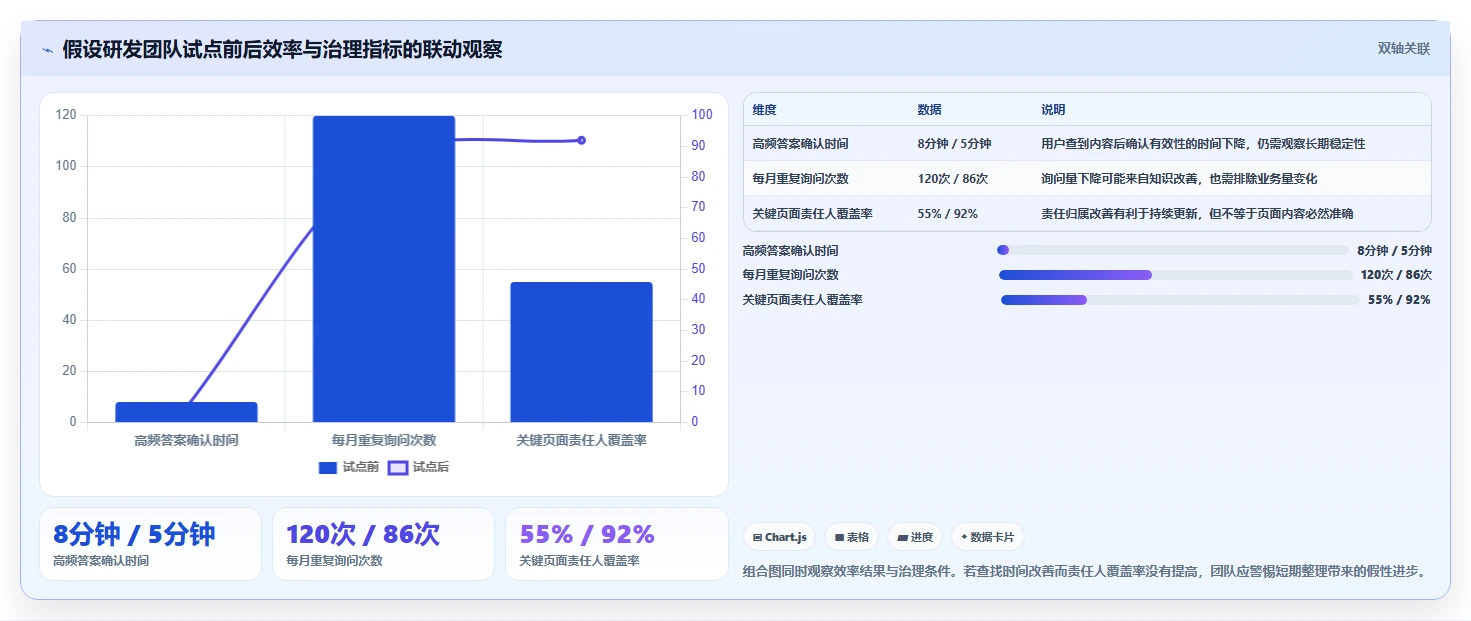Click the 关键页面责任人覆盖率 label beside progress bars
Viewport: 1471px width, 621px height.
click(x=802, y=300)
